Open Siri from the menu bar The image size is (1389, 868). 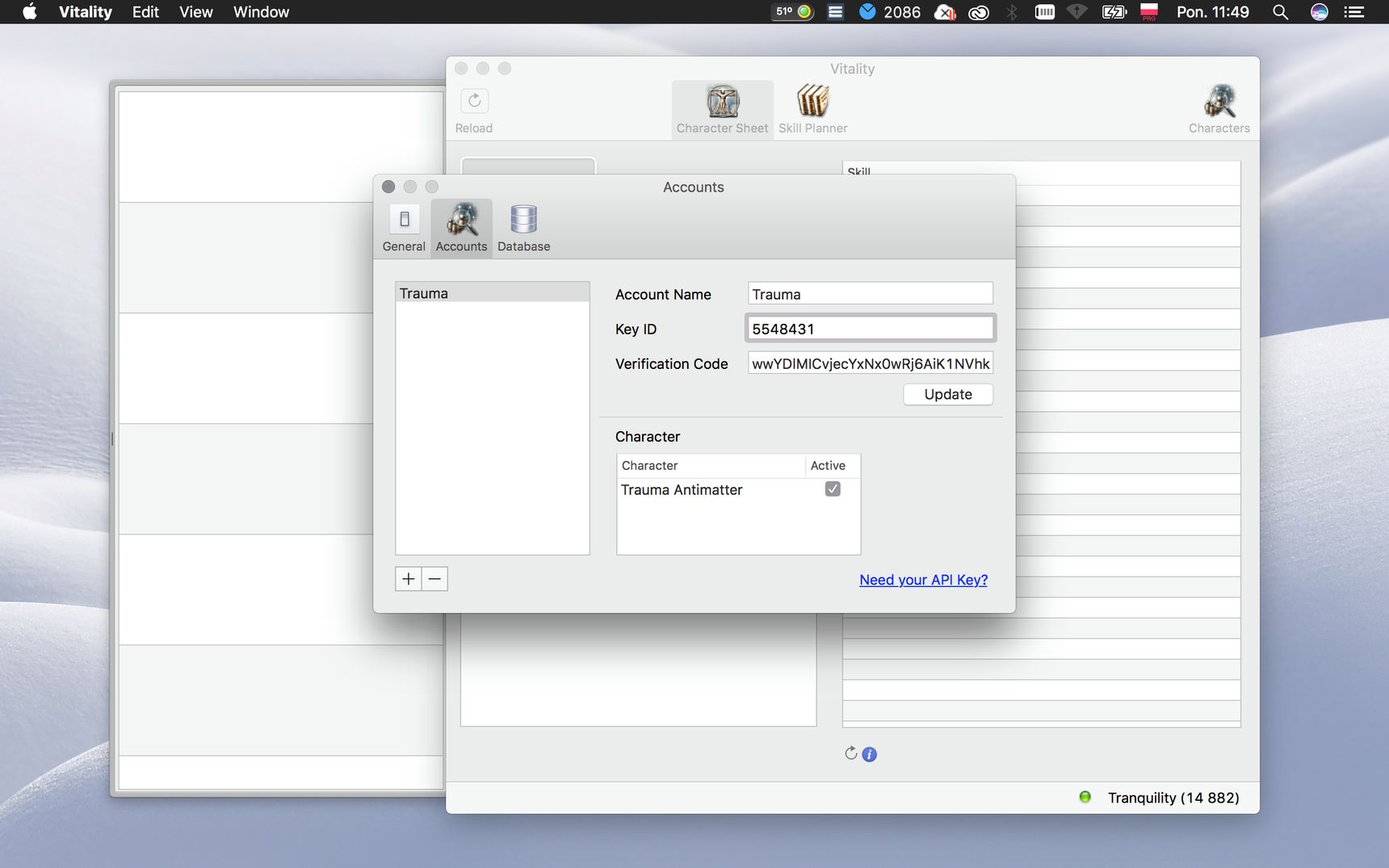coord(1320,12)
